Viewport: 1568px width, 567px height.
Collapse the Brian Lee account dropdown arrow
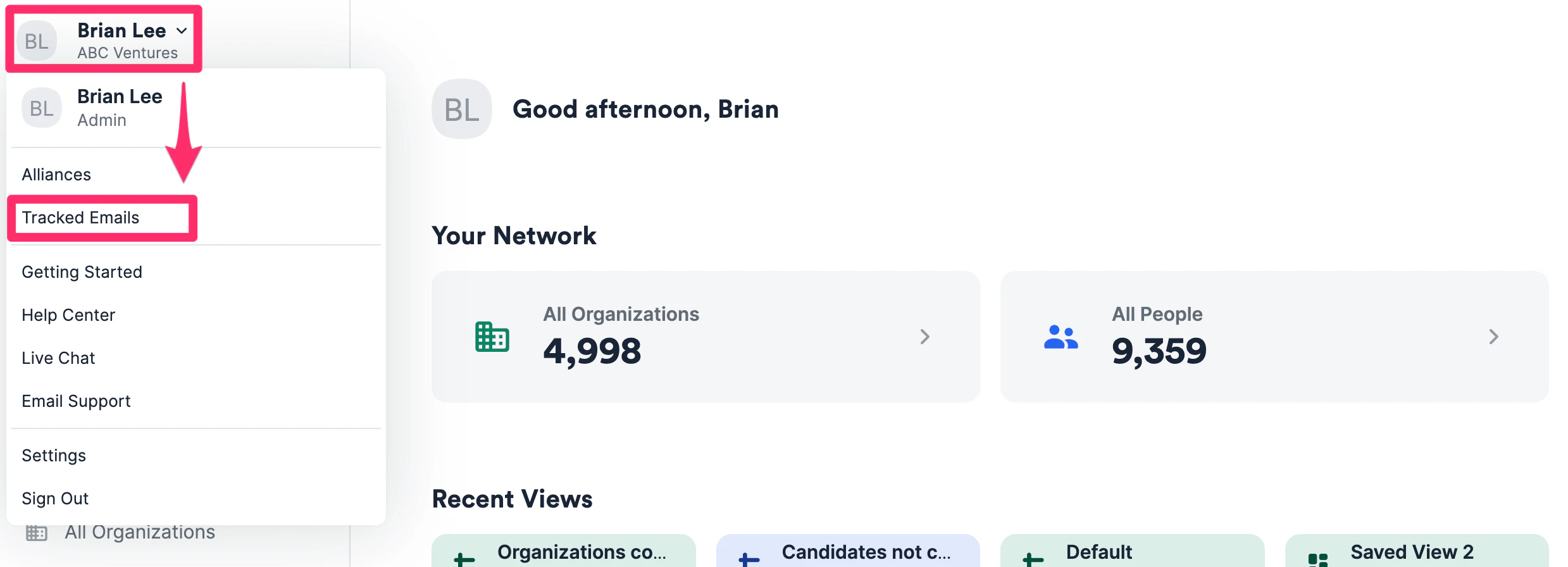tap(182, 30)
